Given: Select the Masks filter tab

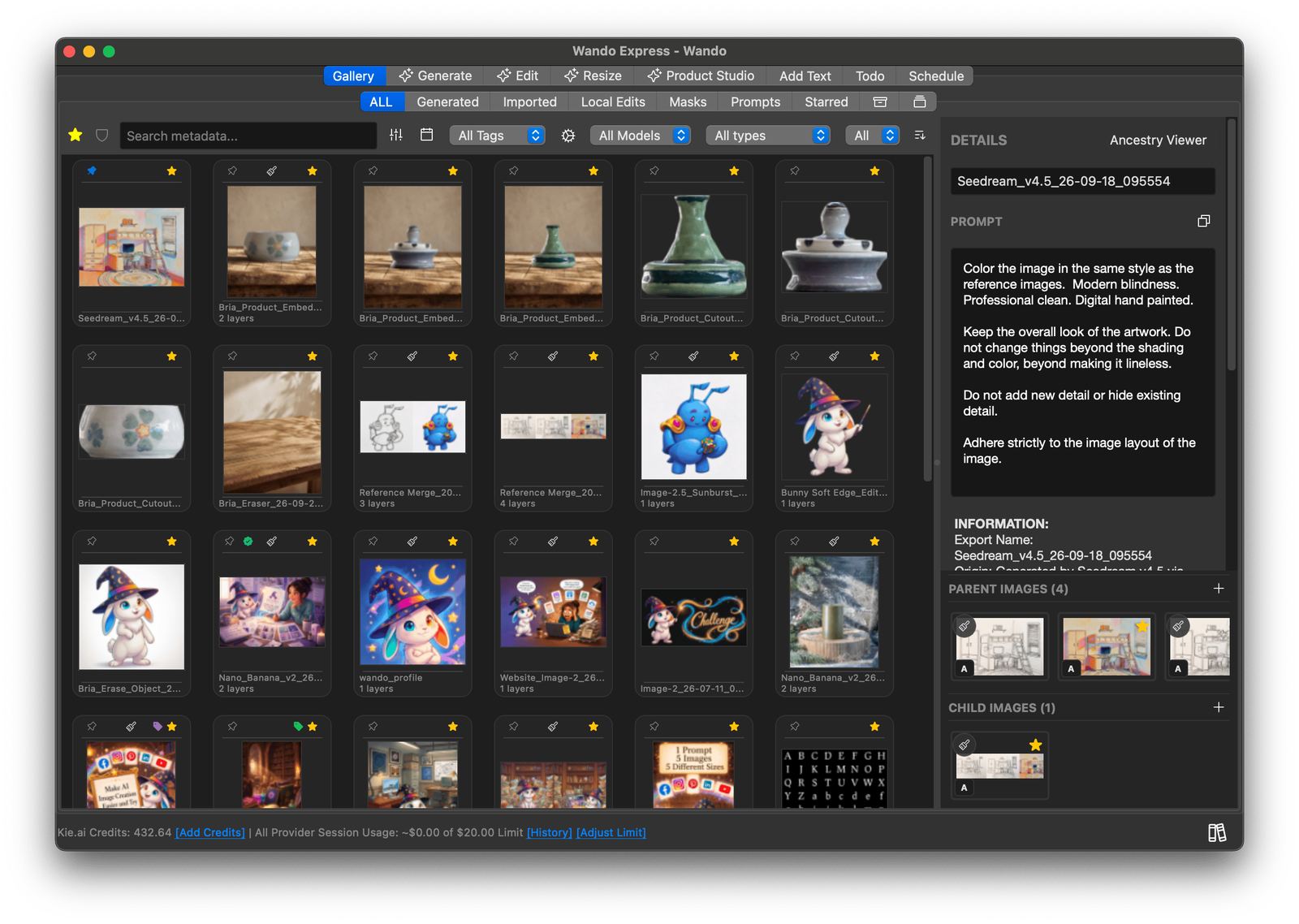Looking at the screenshot, I should click(688, 101).
